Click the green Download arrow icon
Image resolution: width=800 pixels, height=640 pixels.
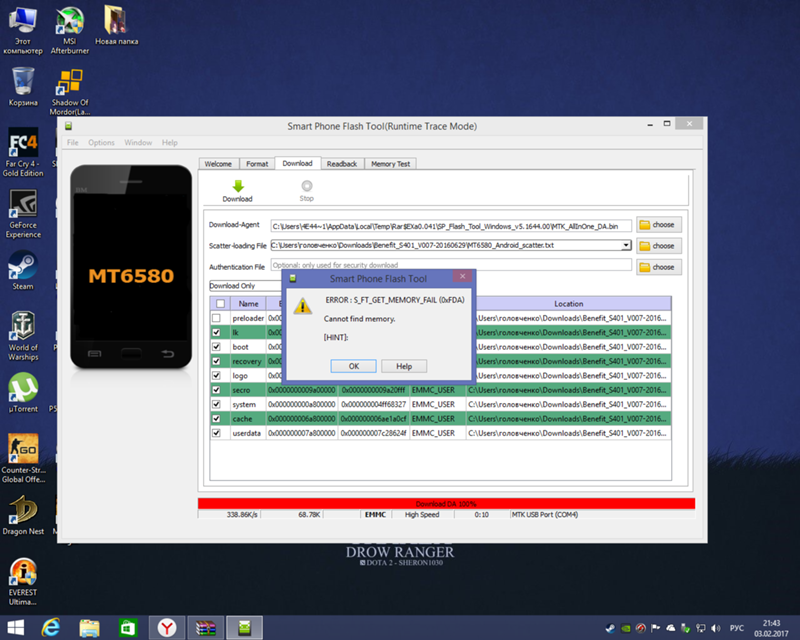pos(238,186)
